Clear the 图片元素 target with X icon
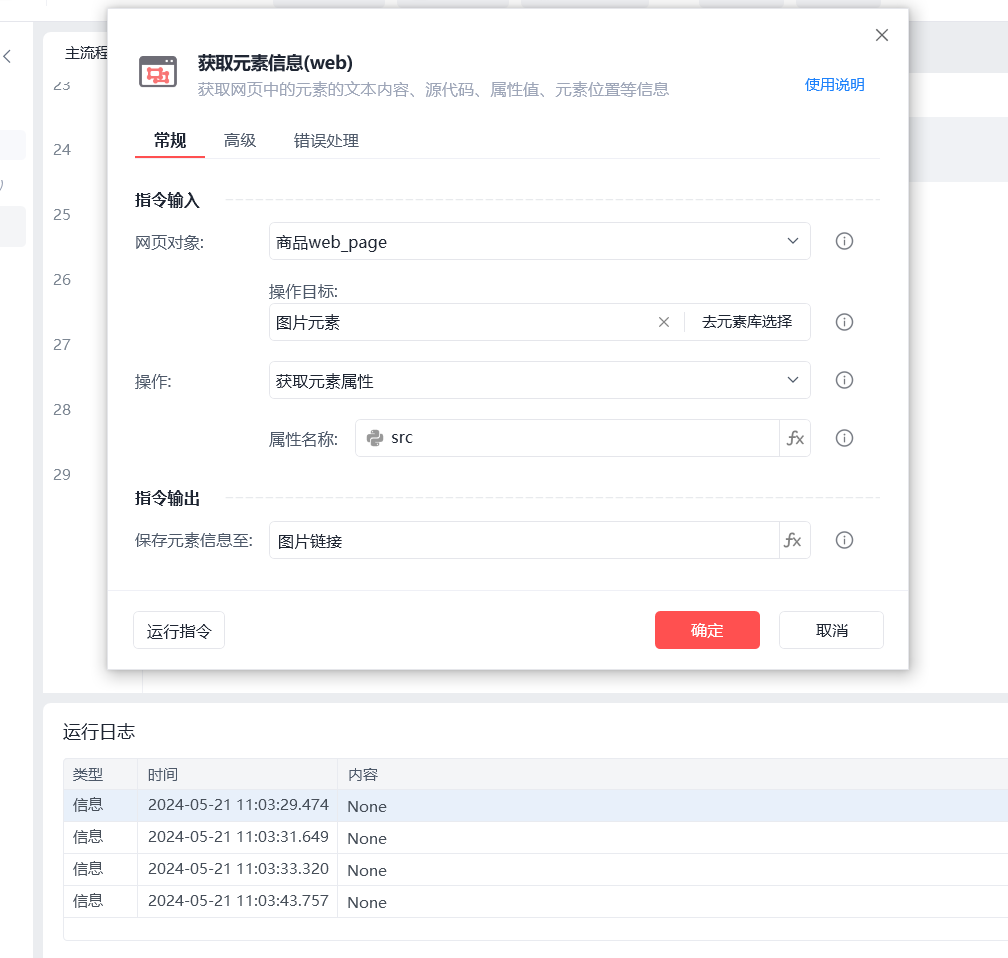1008x958 pixels. (x=663, y=322)
